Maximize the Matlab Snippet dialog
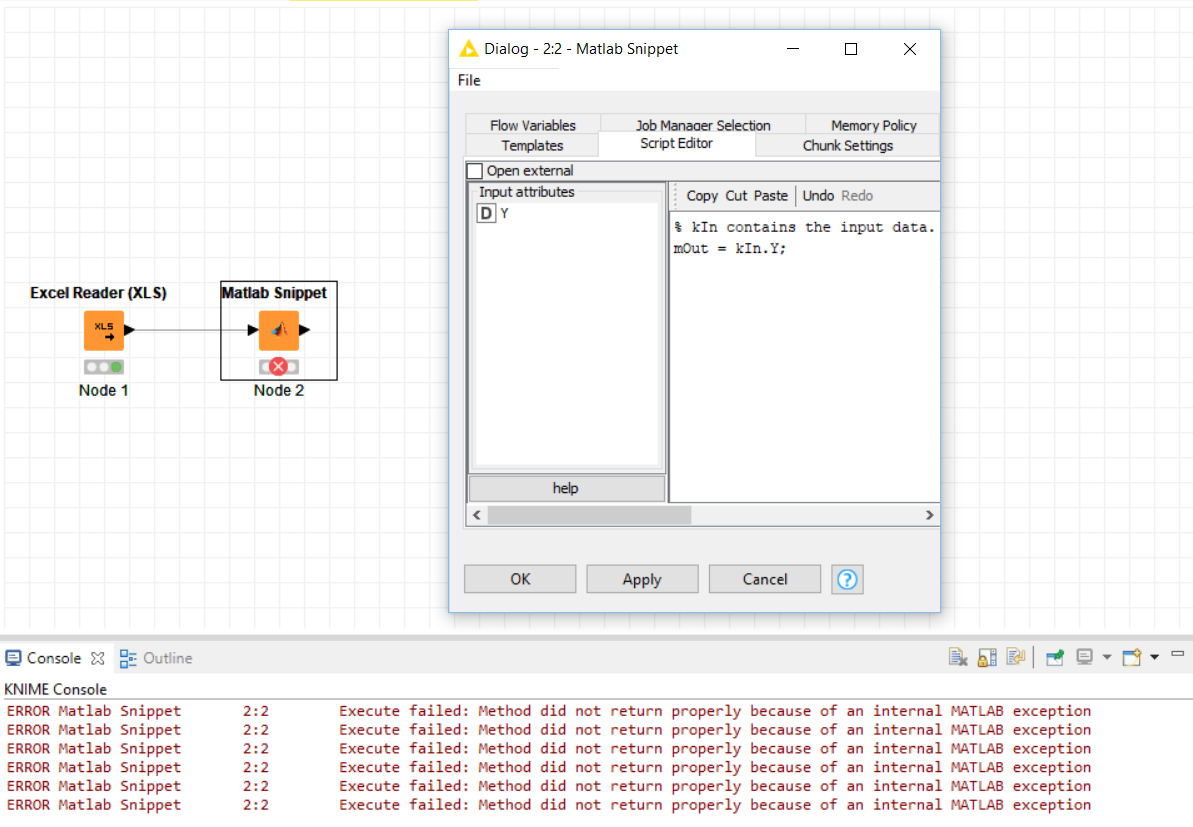This screenshot has width=1193, height=827. click(x=851, y=49)
